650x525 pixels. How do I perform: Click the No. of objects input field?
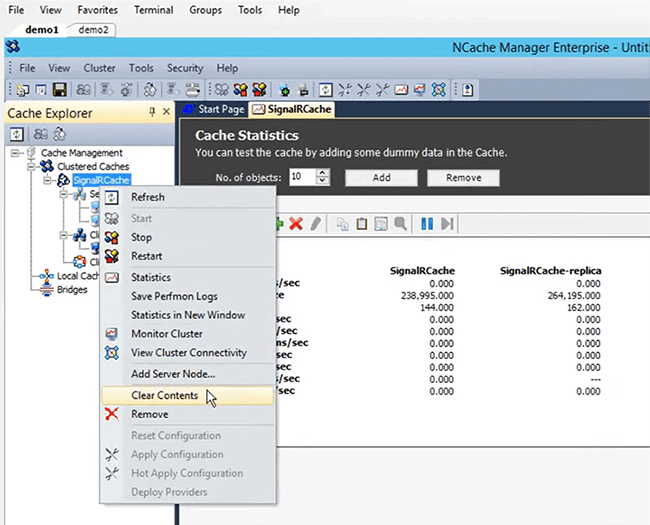tap(303, 177)
